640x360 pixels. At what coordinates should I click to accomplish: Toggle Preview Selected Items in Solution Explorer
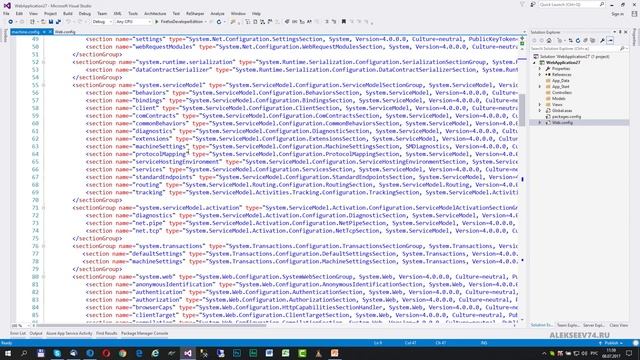(611, 40)
